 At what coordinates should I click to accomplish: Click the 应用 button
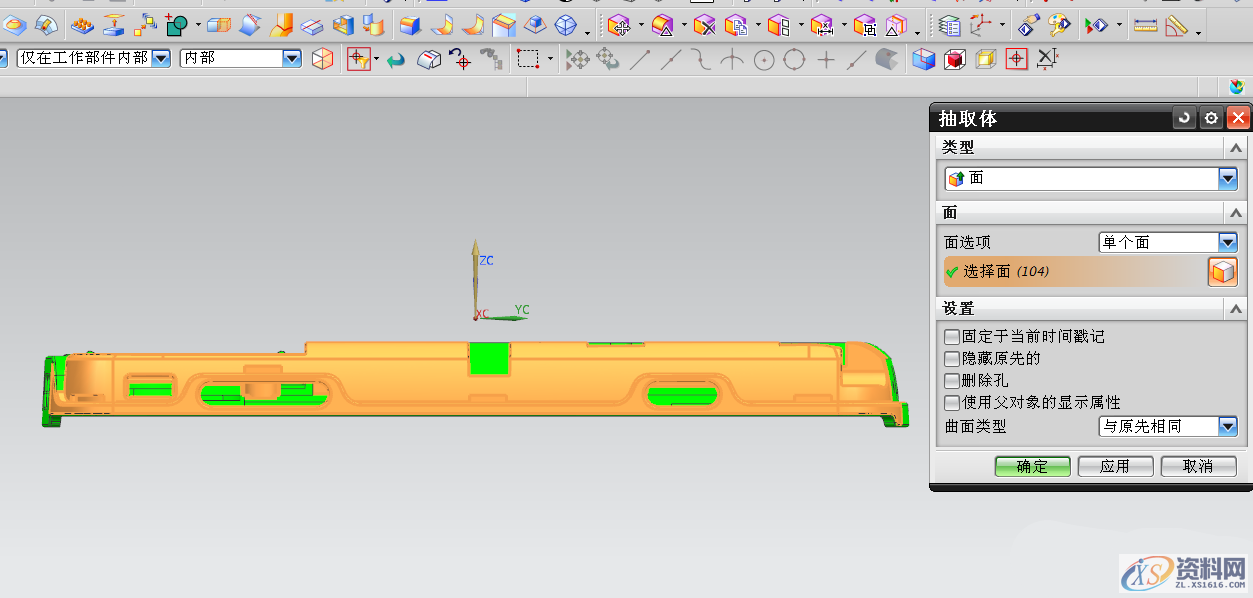tap(1115, 466)
